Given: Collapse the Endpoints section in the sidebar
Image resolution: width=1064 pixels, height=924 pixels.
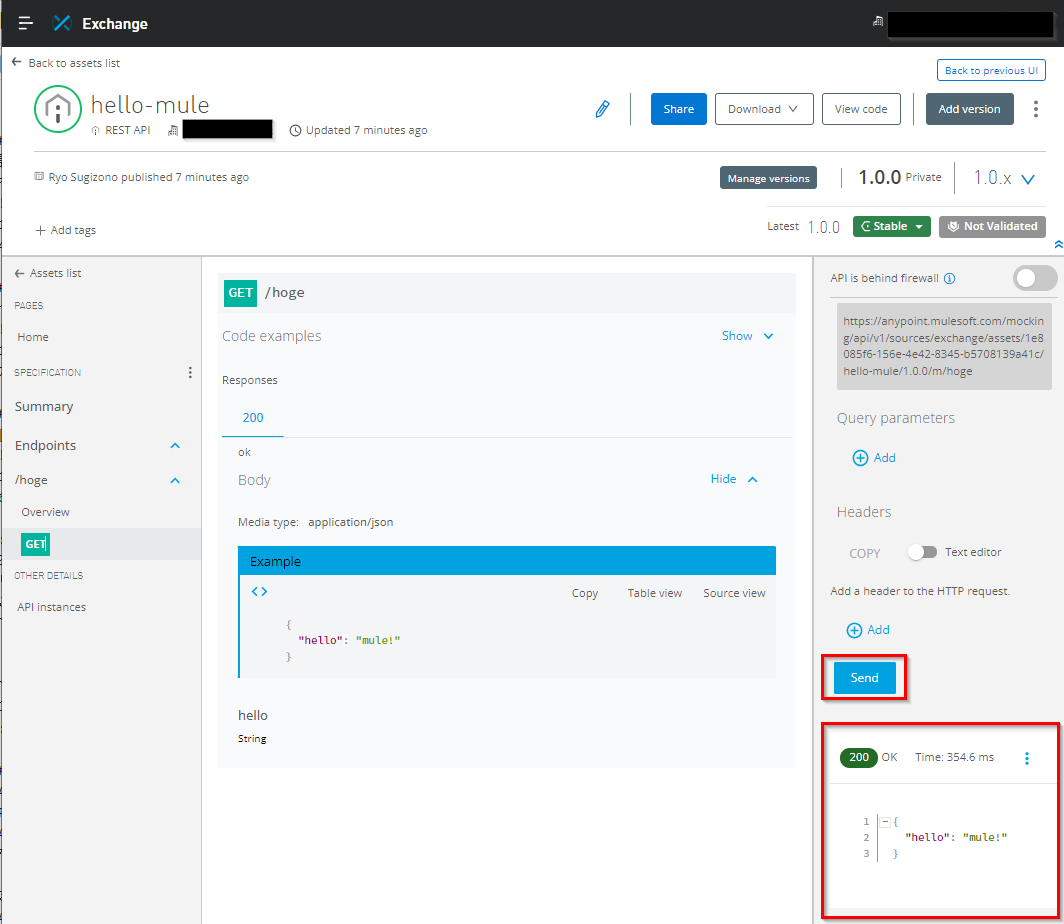Looking at the screenshot, I should tap(173, 444).
